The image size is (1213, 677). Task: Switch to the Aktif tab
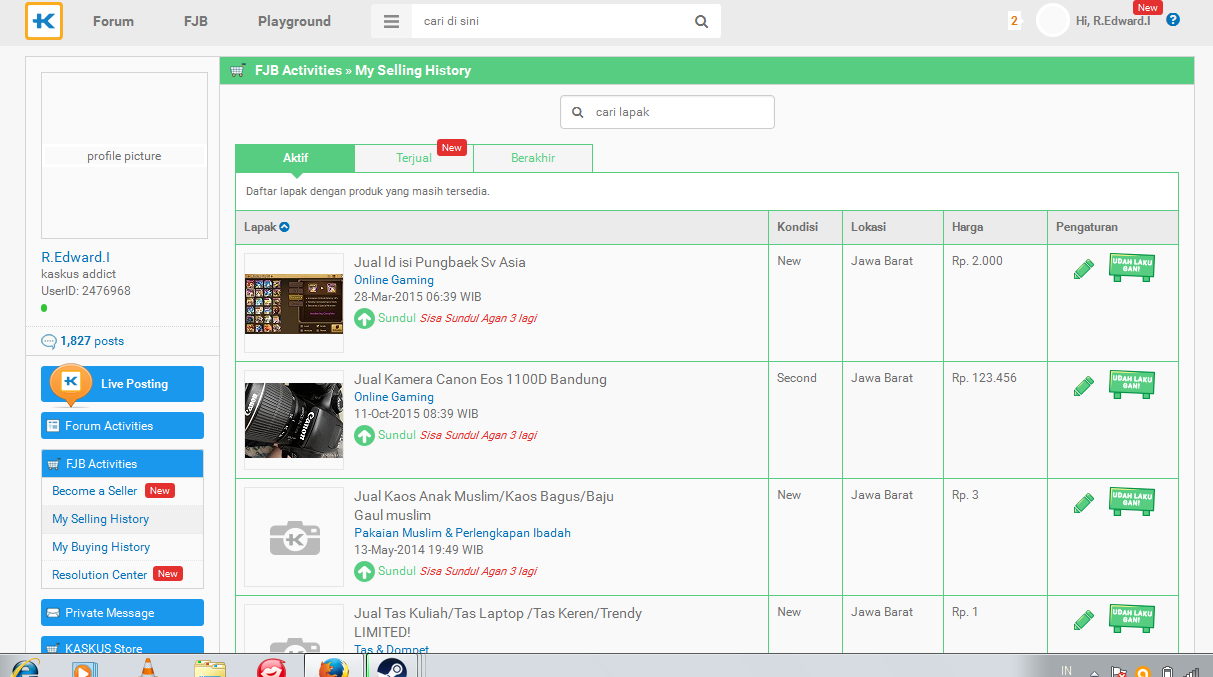(295, 158)
